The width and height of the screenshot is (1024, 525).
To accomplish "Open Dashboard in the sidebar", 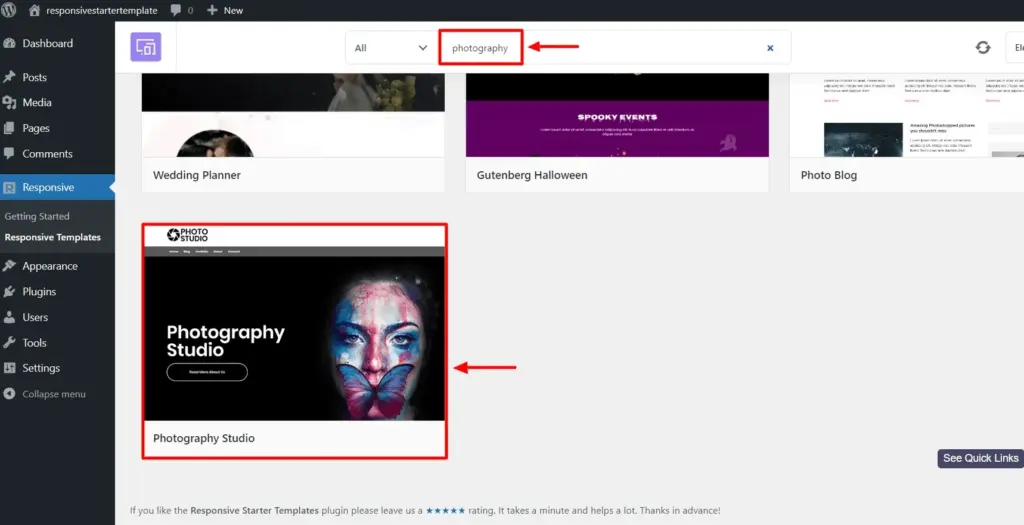I will pos(47,43).
